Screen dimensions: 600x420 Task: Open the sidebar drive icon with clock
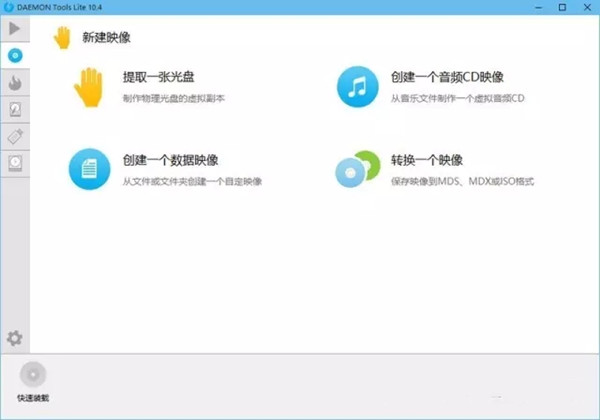pyautogui.click(x=15, y=163)
